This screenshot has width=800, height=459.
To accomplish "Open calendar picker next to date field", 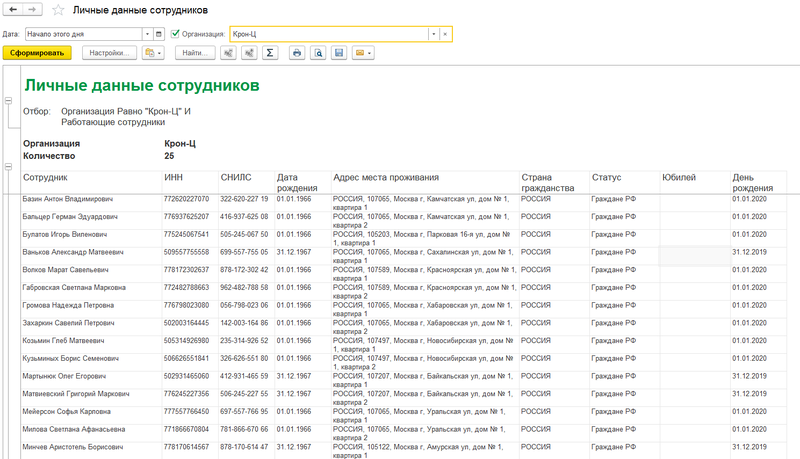I will [x=159, y=34].
